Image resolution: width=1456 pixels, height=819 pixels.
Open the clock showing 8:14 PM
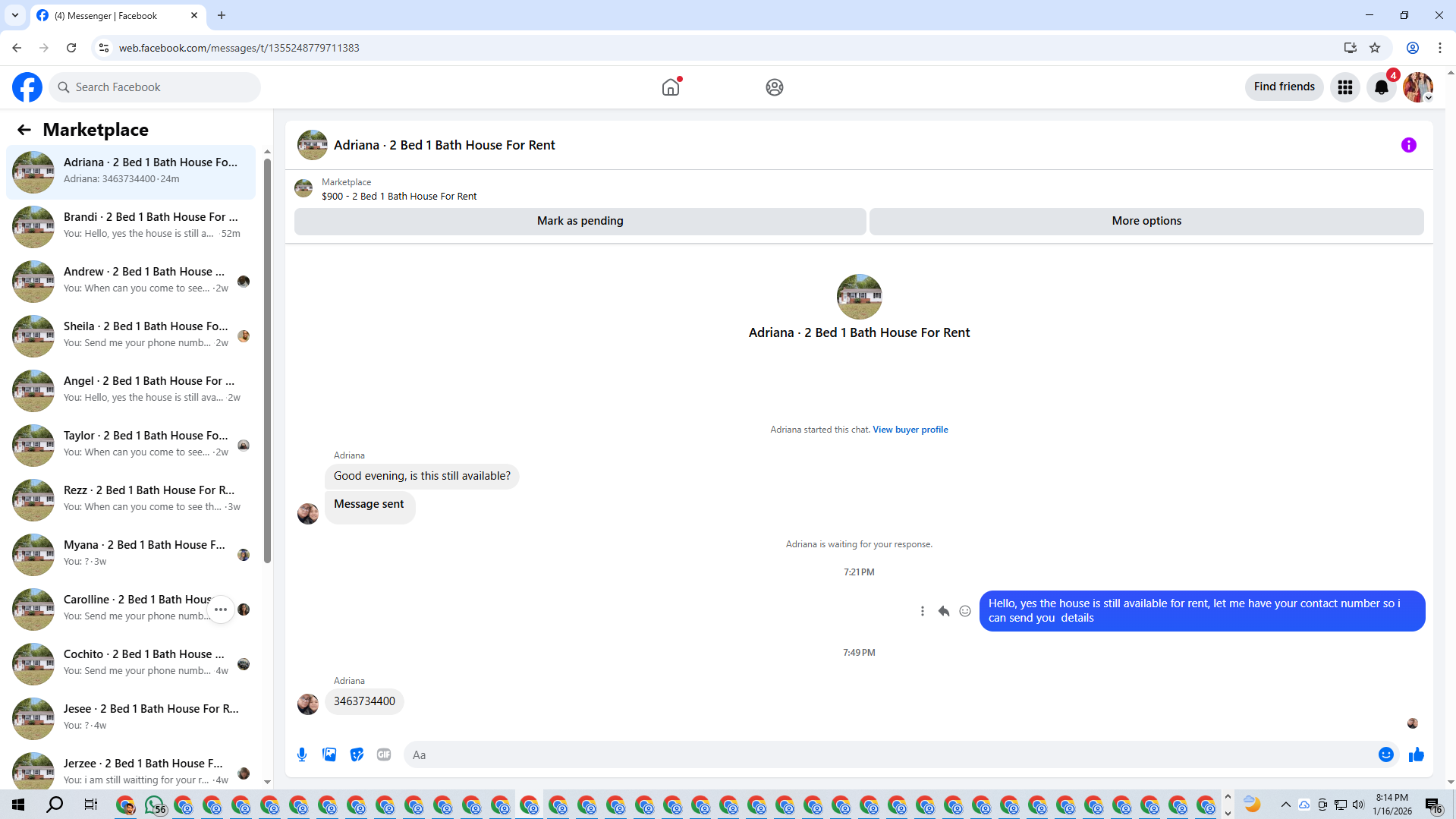click(1392, 805)
